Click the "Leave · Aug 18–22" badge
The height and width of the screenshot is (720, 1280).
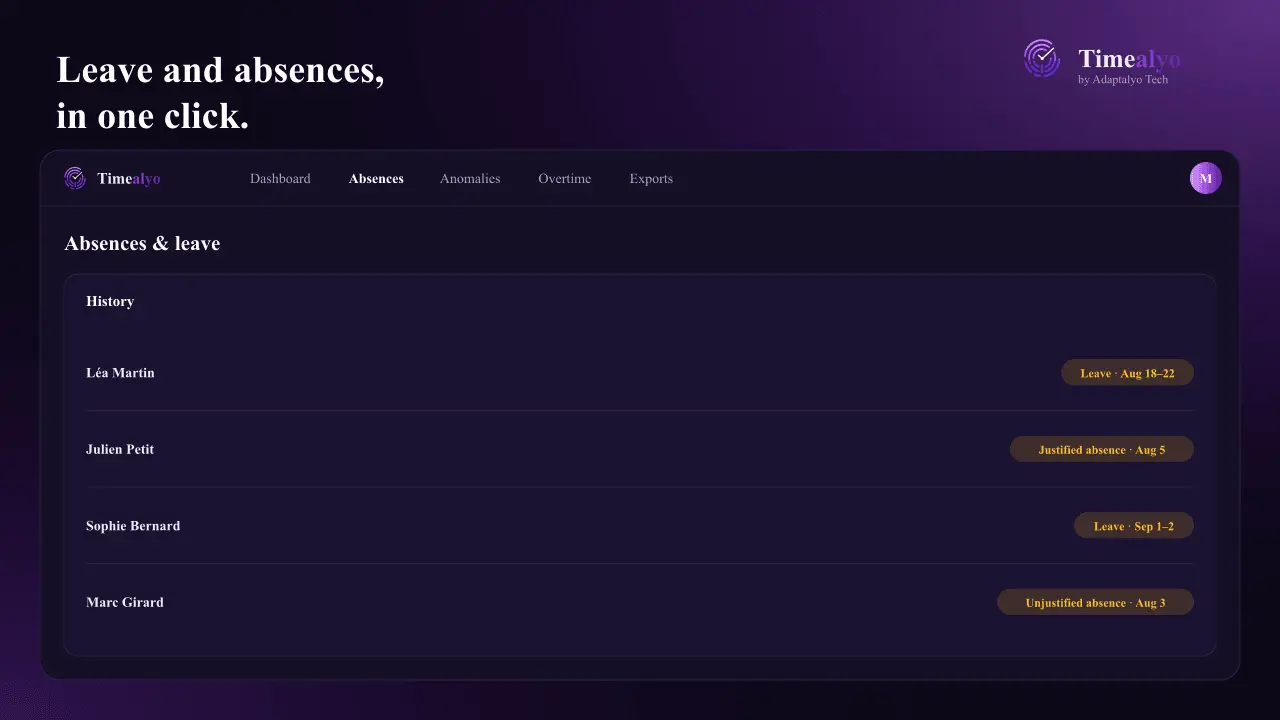pyautogui.click(x=1127, y=373)
